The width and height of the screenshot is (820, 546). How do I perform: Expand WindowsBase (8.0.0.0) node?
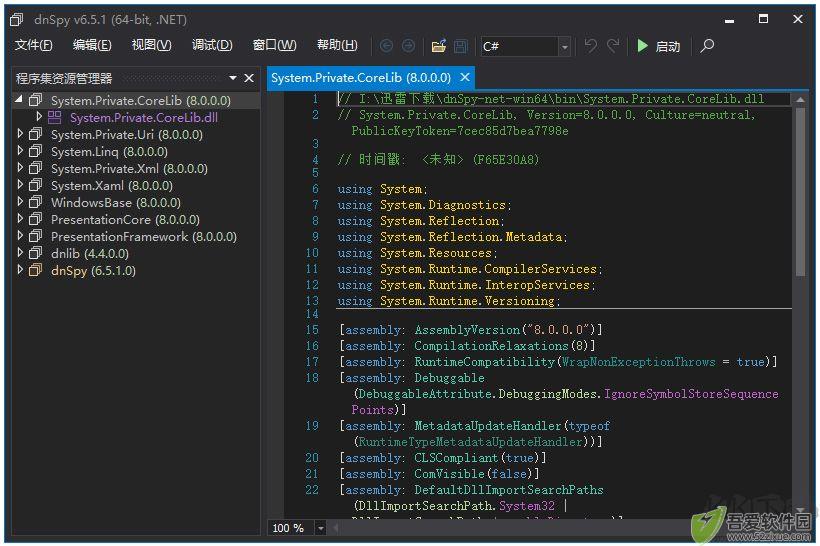coord(20,202)
